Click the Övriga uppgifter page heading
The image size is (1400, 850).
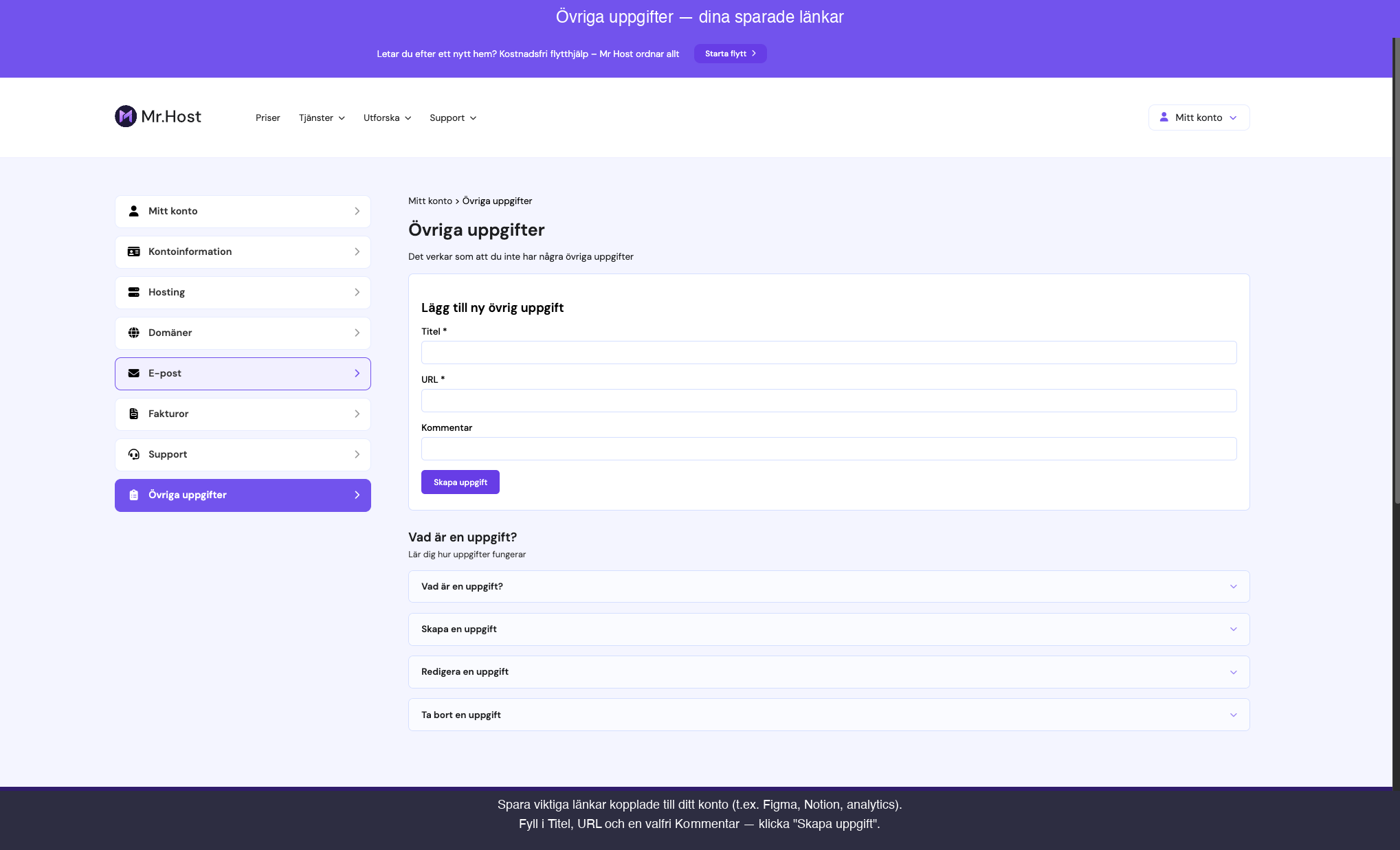[476, 230]
